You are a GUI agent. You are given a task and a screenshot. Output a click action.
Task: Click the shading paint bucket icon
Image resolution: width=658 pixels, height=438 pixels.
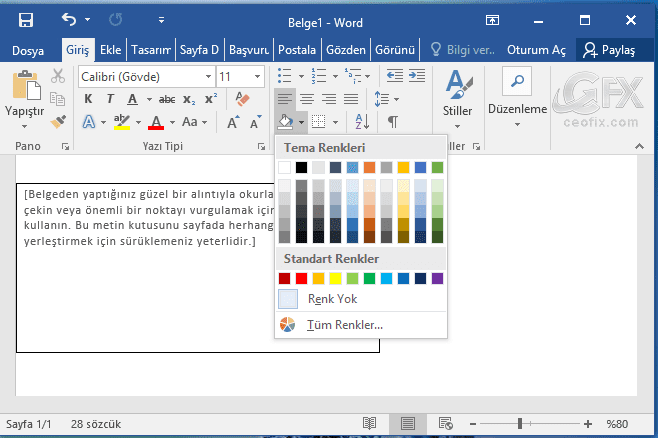[285, 123]
